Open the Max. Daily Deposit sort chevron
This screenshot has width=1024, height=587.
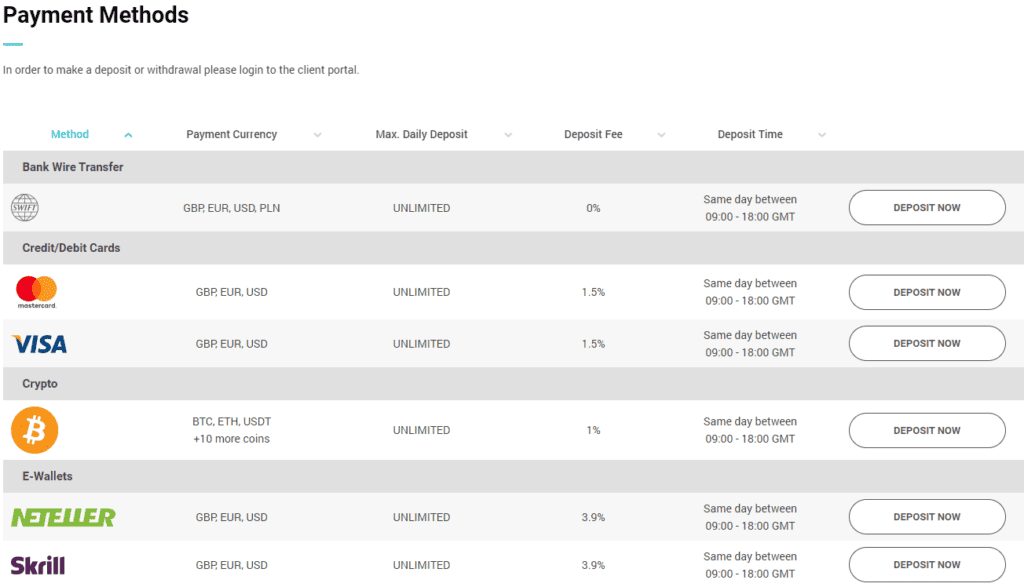click(508, 135)
